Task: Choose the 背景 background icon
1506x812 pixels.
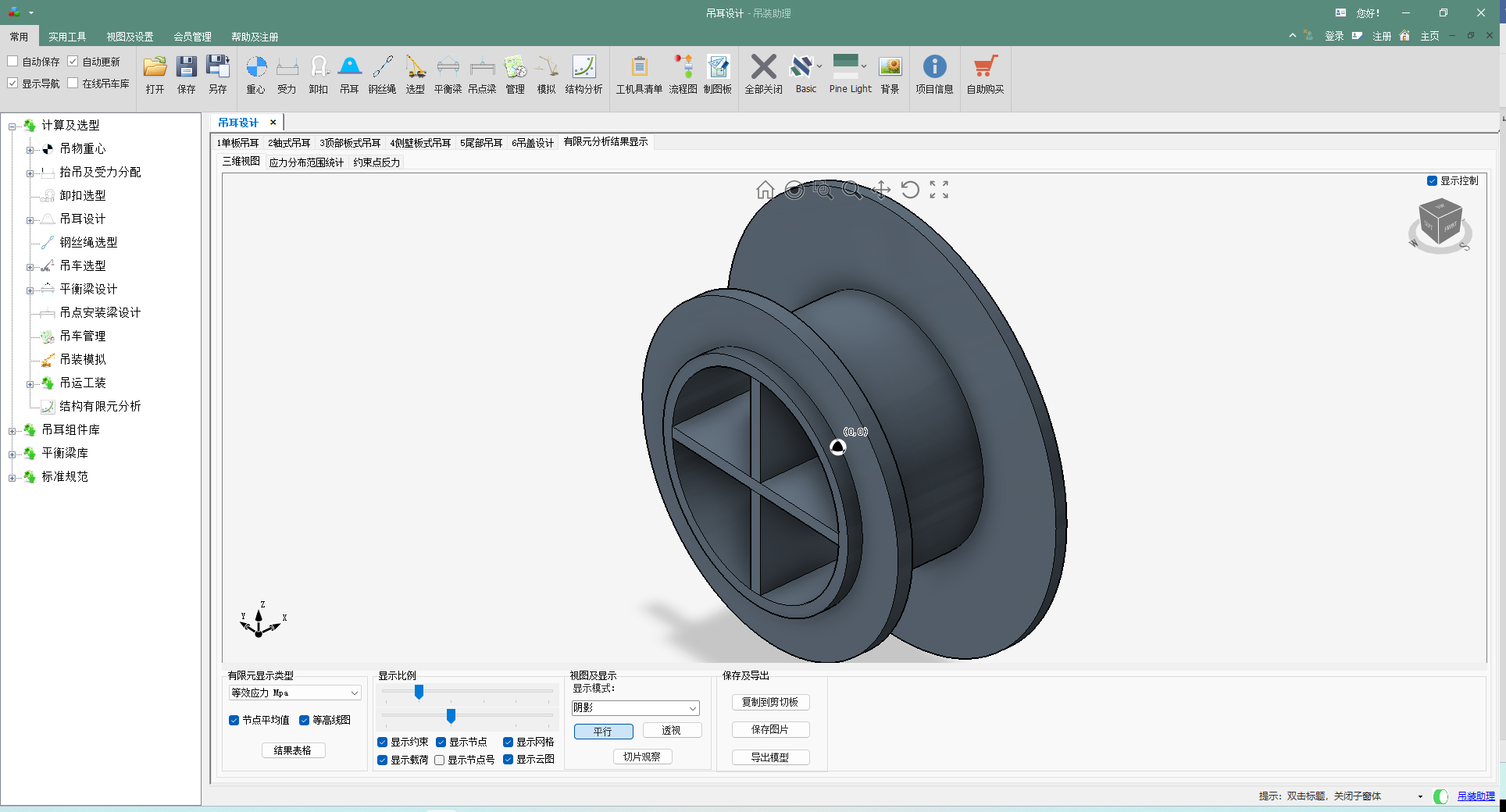Action: (890, 74)
